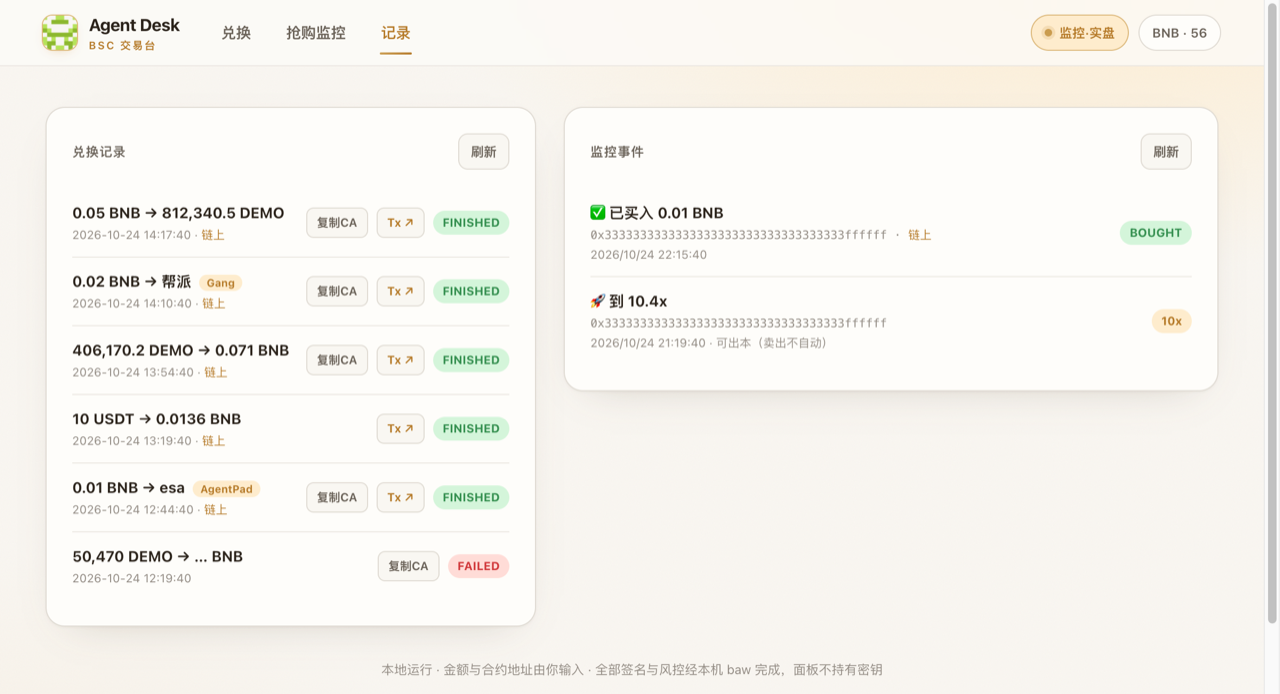Screen dimensions: 1280x694
Task: Click the 兑换记录 panel heading
Action: tap(99, 152)
